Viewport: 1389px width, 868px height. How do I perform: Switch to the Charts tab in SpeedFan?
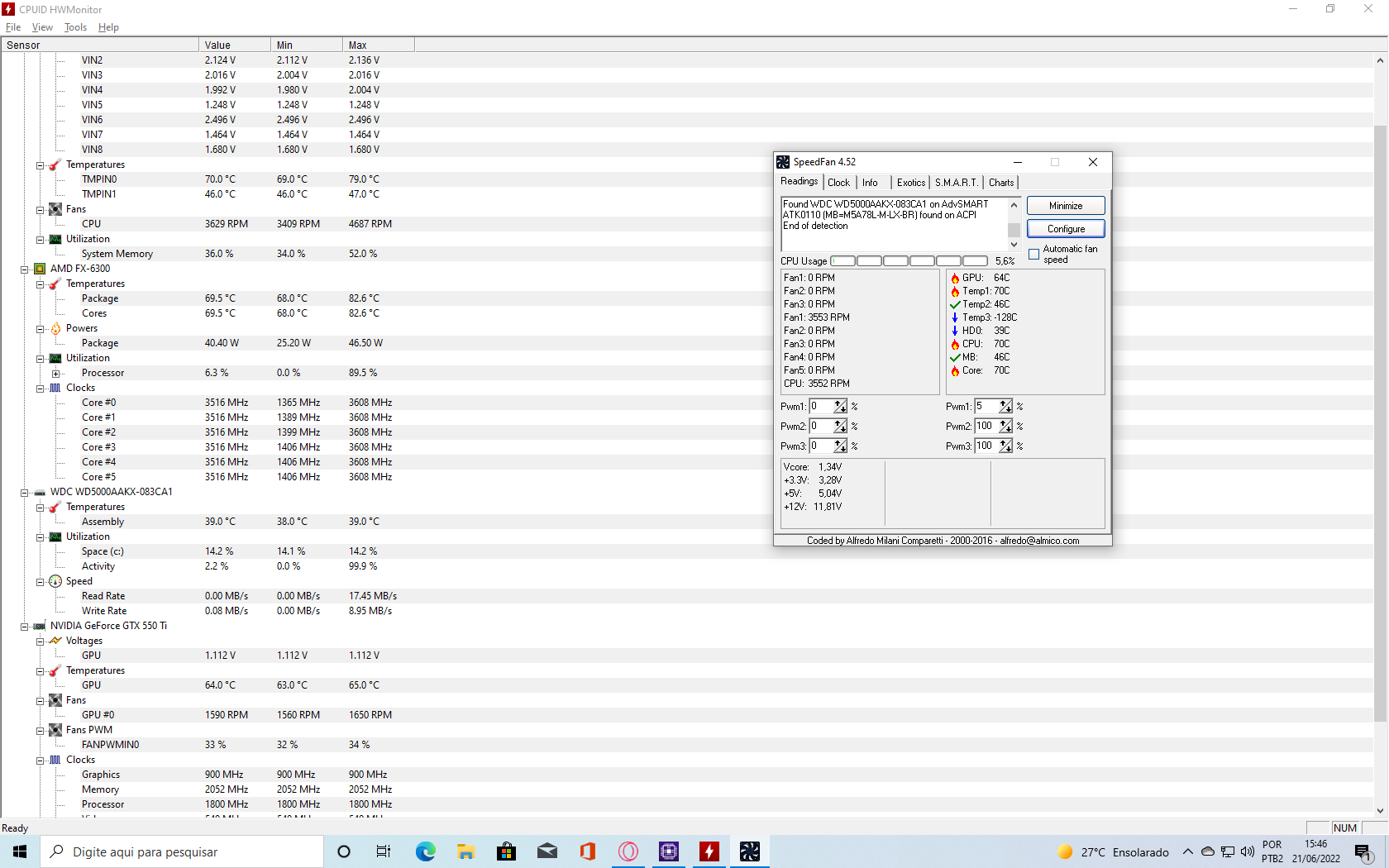(1001, 183)
